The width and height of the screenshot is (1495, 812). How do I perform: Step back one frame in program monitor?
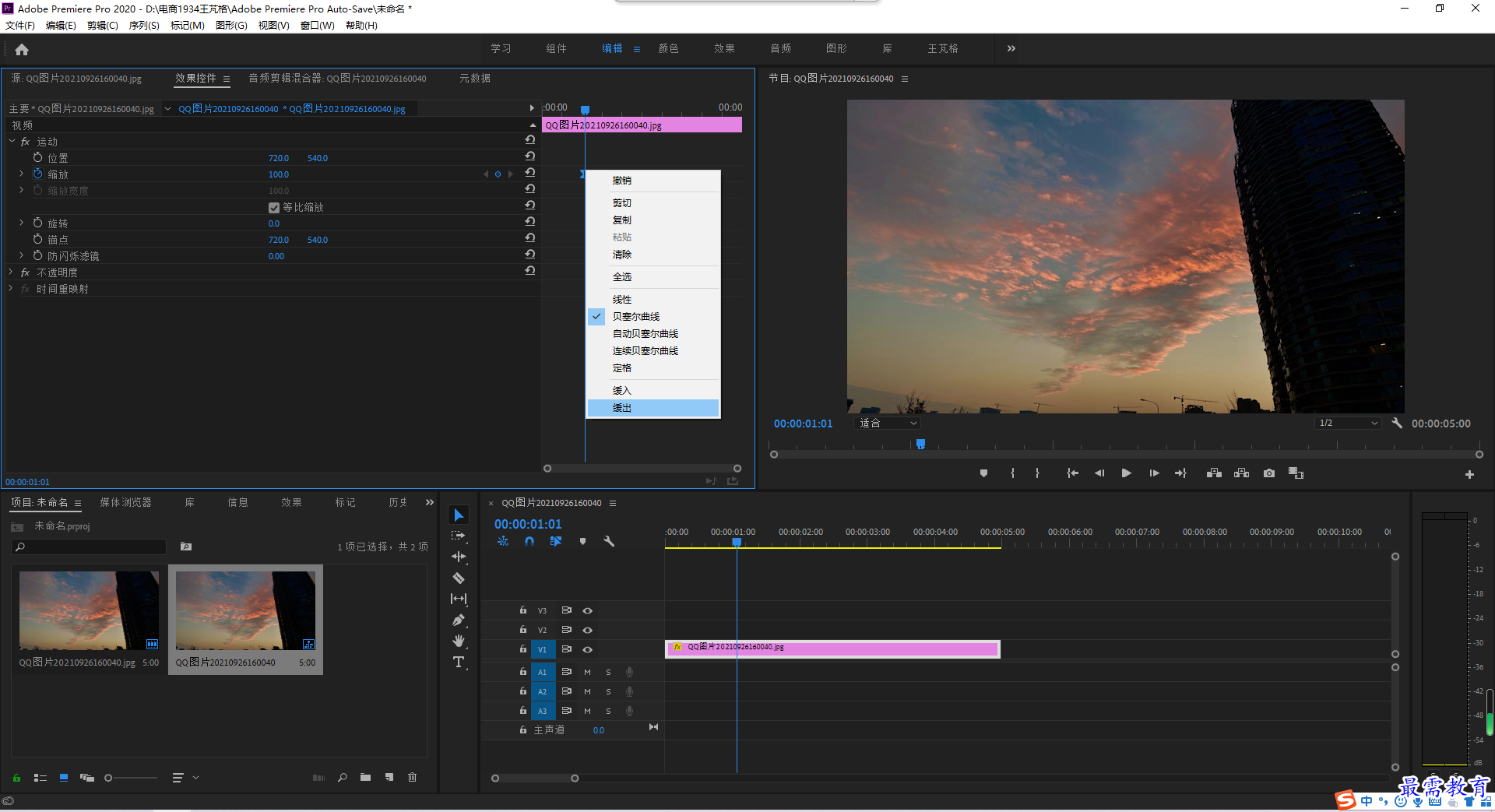tap(1099, 473)
